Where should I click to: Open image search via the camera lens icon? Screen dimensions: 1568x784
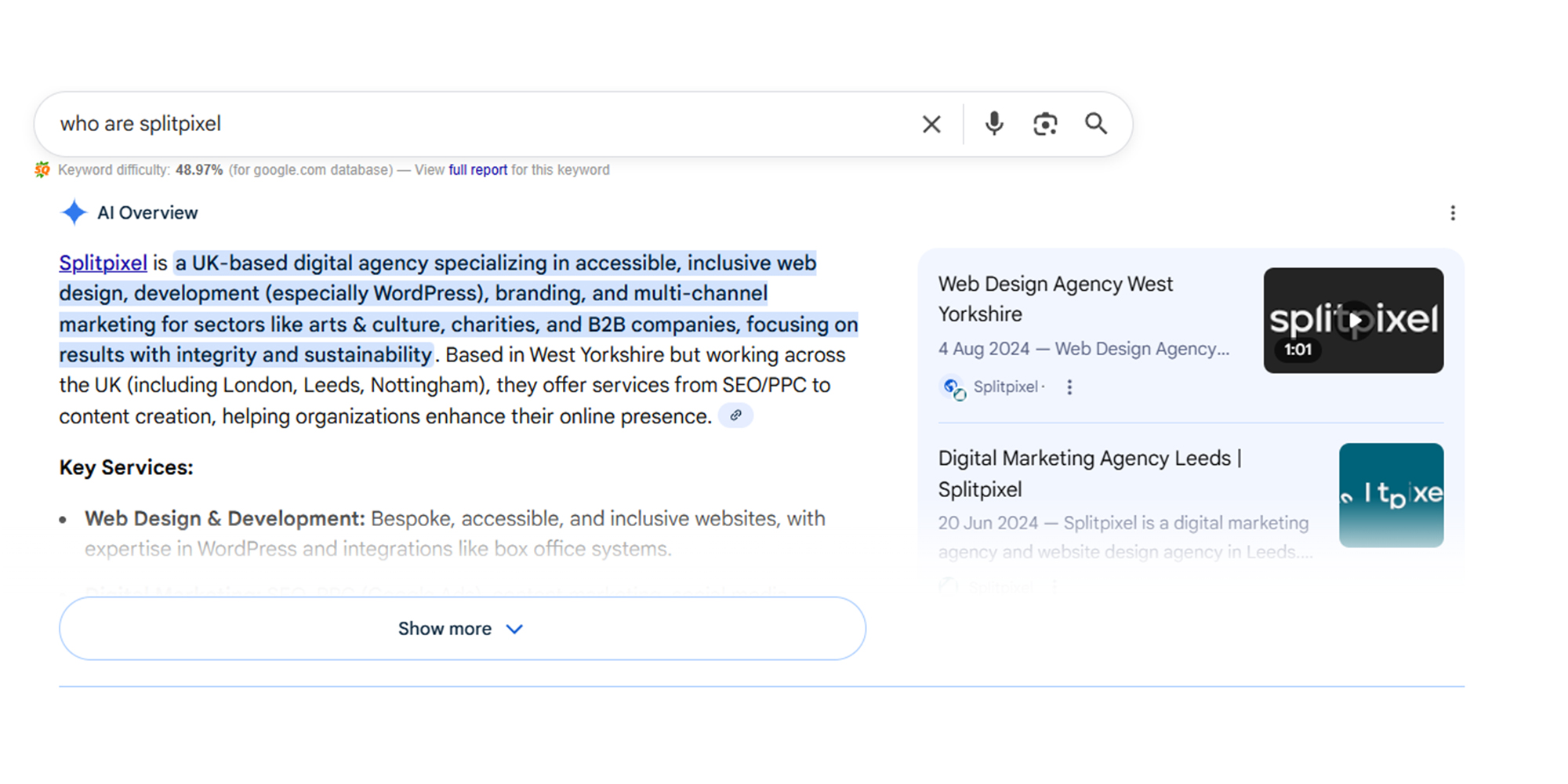tap(1045, 124)
